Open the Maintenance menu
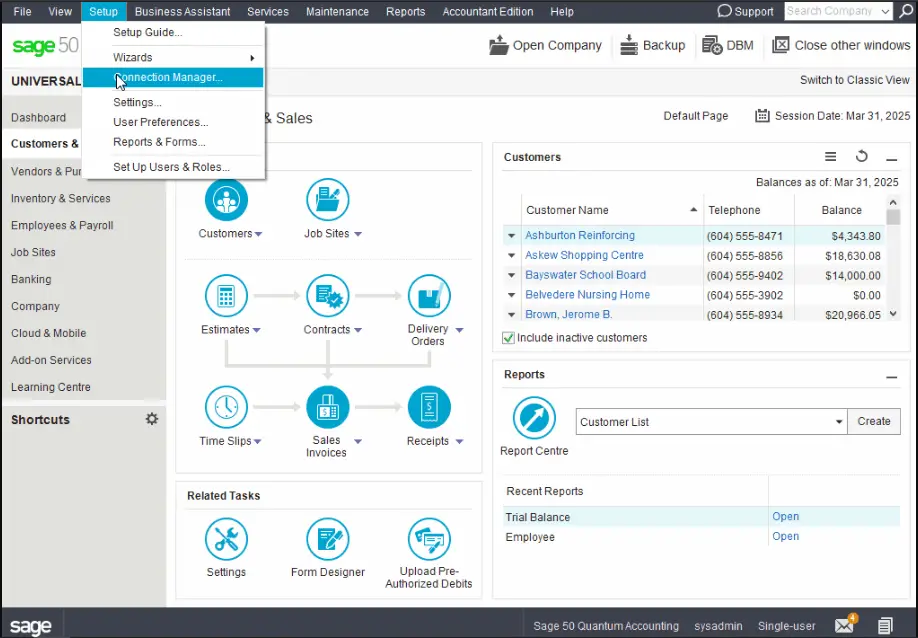The width and height of the screenshot is (918, 638). (337, 11)
